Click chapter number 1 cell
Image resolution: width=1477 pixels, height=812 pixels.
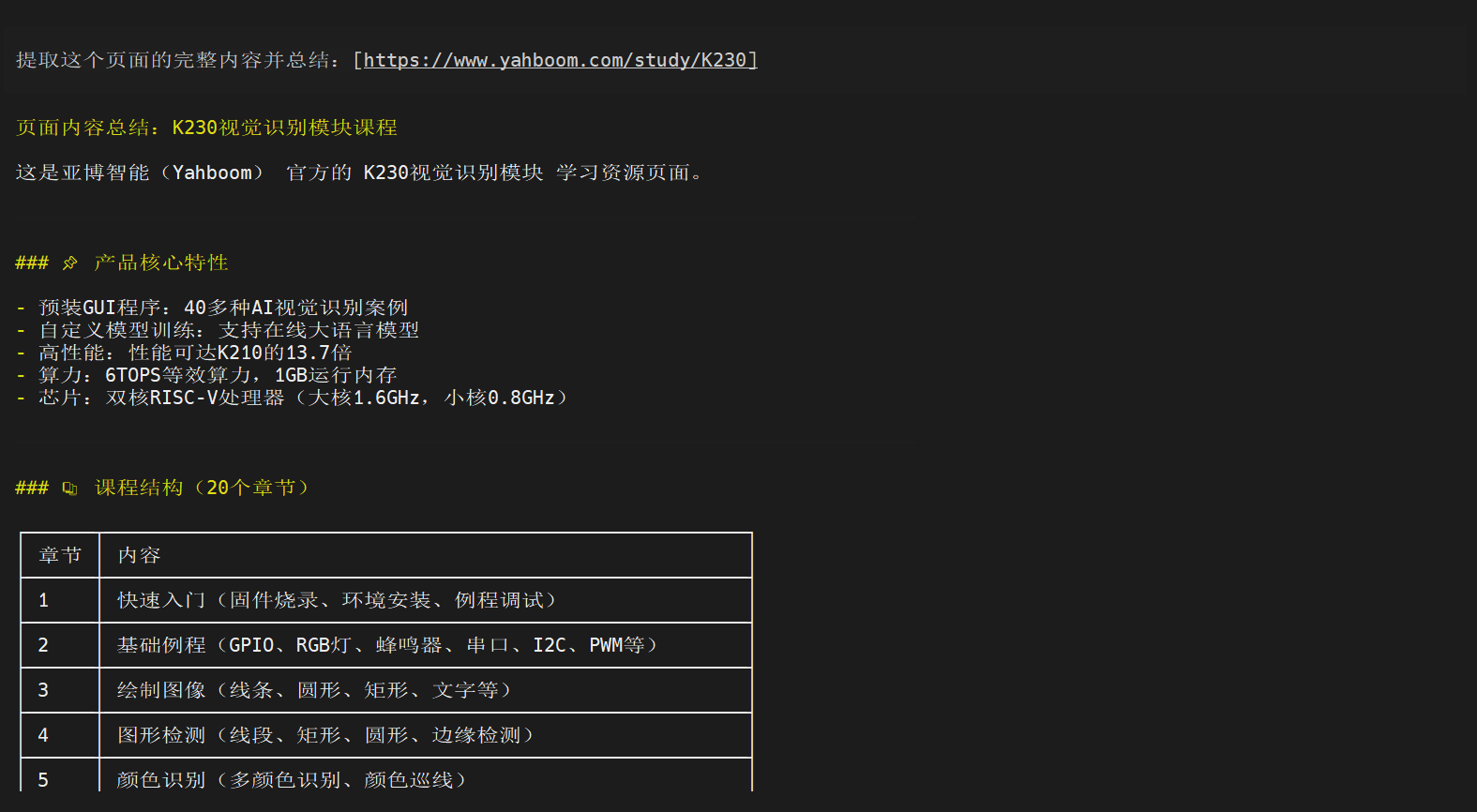[x=60, y=600]
